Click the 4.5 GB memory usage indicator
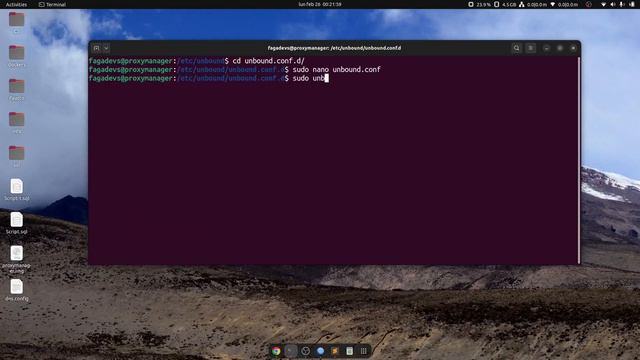 [505, 4]
